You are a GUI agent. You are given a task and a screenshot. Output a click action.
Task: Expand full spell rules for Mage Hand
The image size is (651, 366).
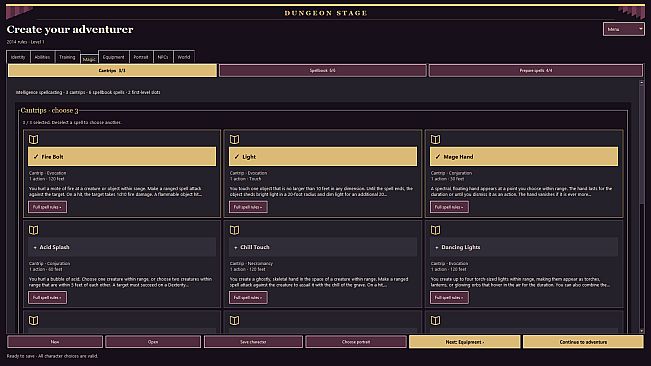click(x=449, y=207)
